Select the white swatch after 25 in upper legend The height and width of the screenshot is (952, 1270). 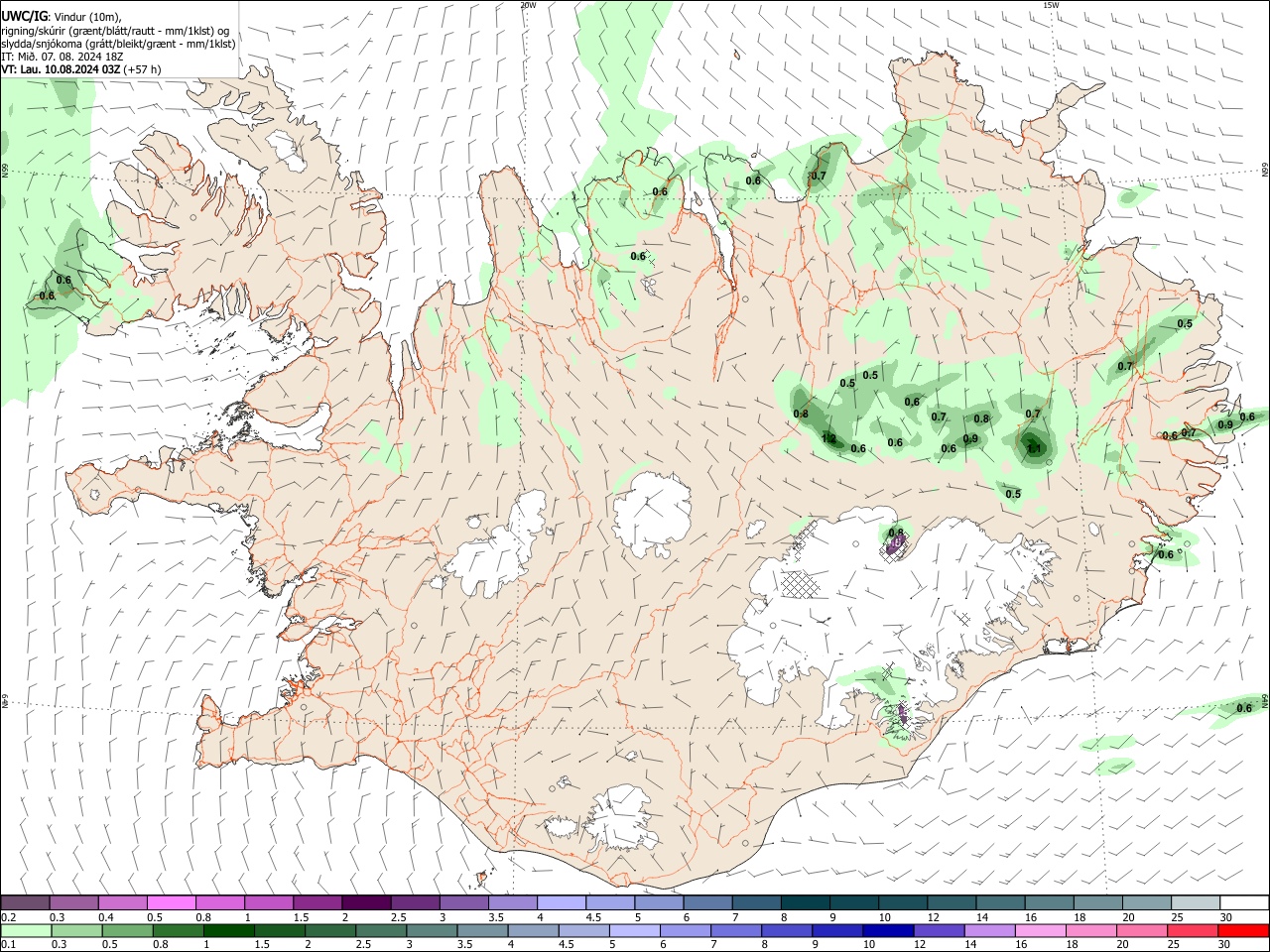click(x=1244, y=902)
